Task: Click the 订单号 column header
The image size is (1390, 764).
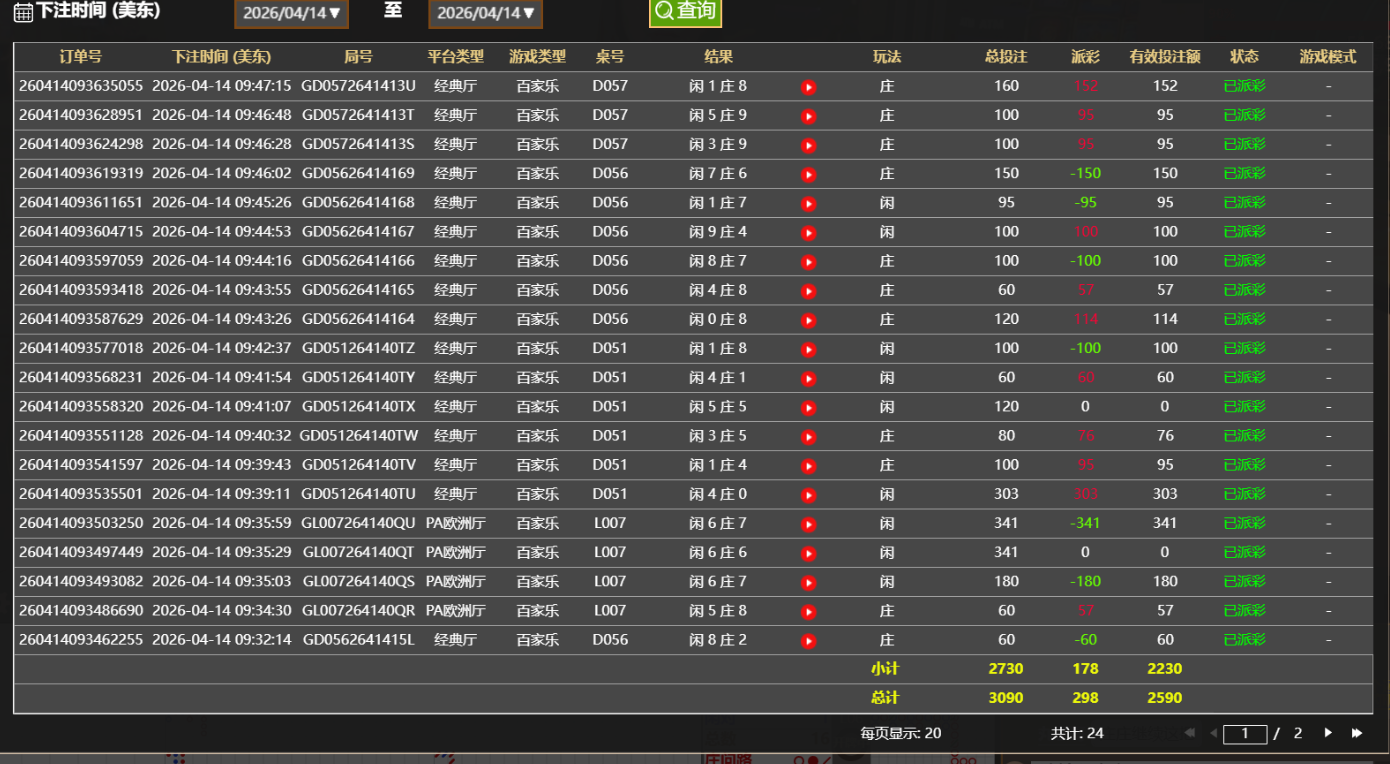Action: point(80,57)
